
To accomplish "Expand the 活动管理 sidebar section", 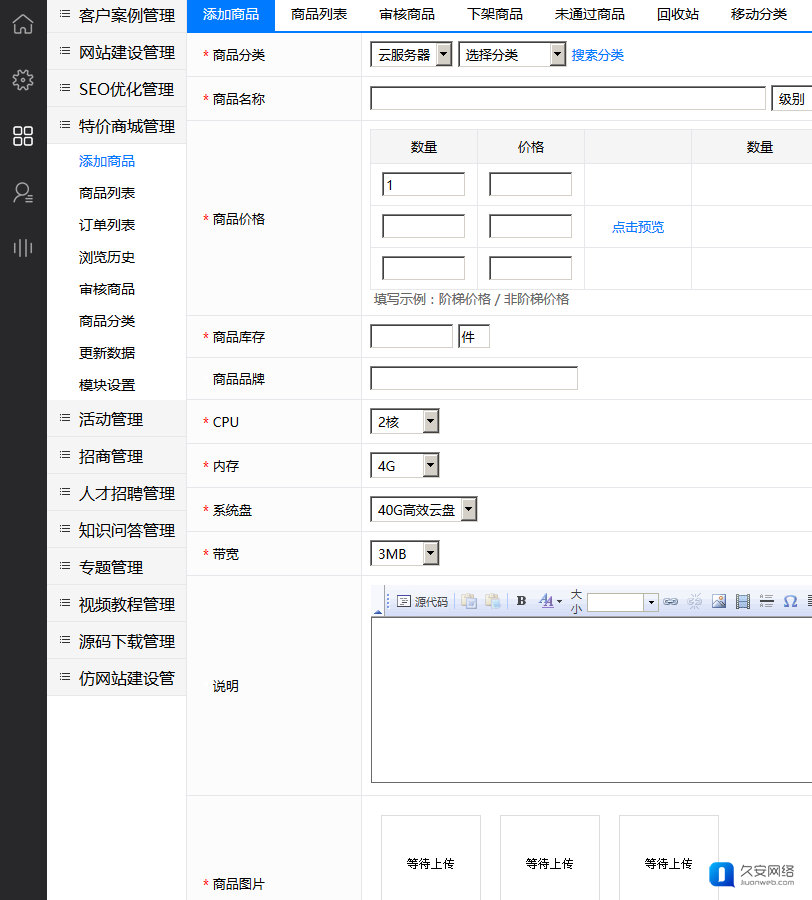I will 111,419.
